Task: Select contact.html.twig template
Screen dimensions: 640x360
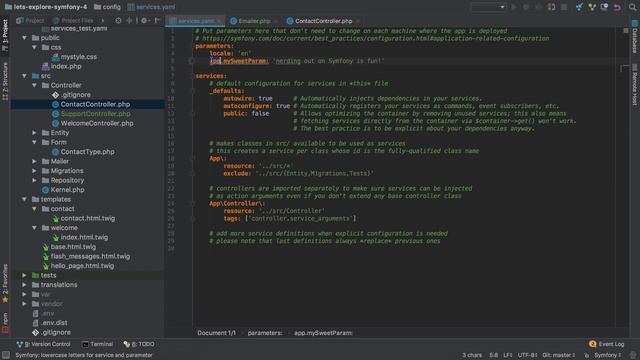Action: pyautogui.click(x=88, y=218)
